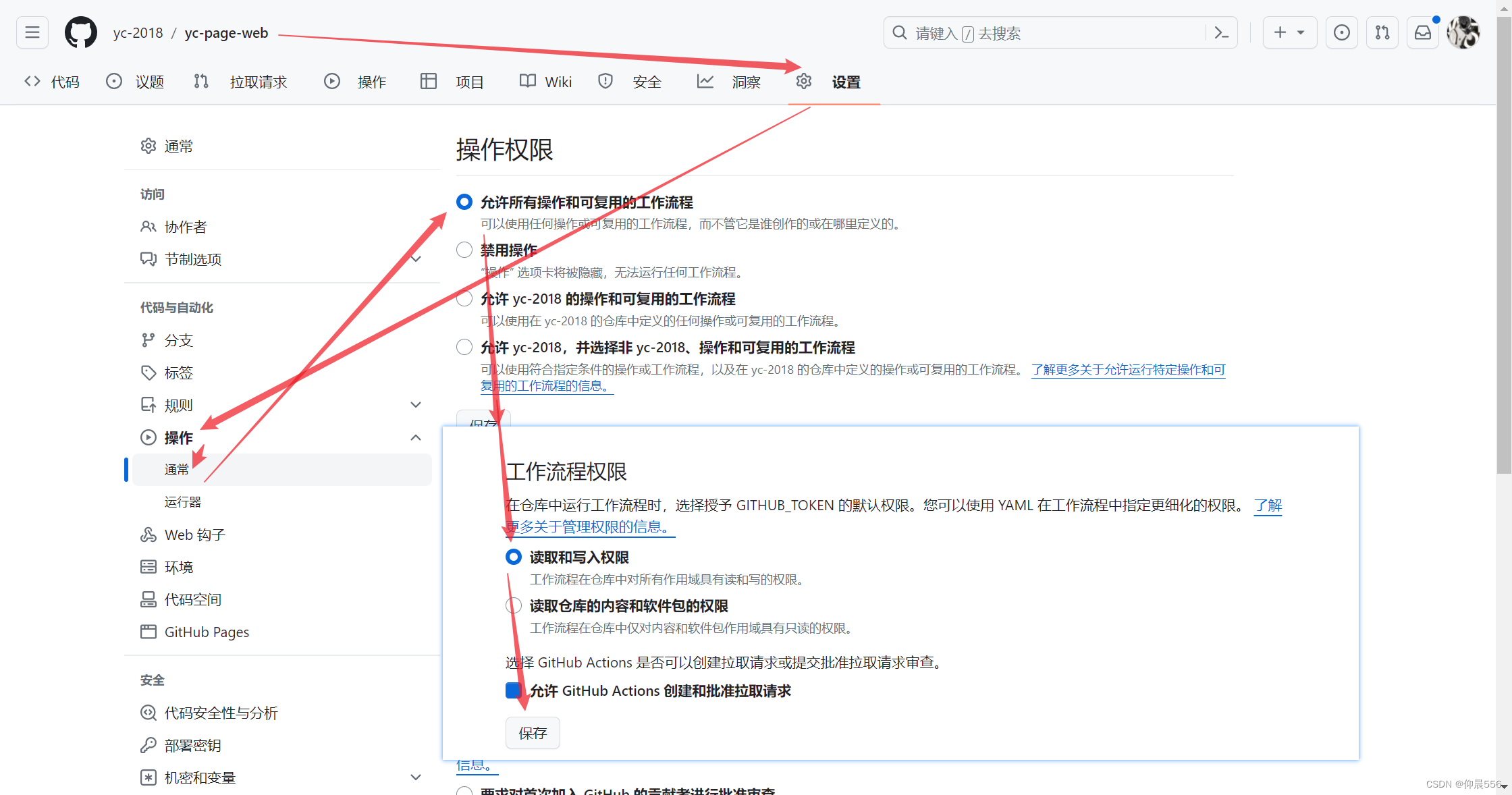The image size is (1512, 795).
Task: Select 读取仓库的内容和软件包的权限 radio
Action: (x=514, y=605)
